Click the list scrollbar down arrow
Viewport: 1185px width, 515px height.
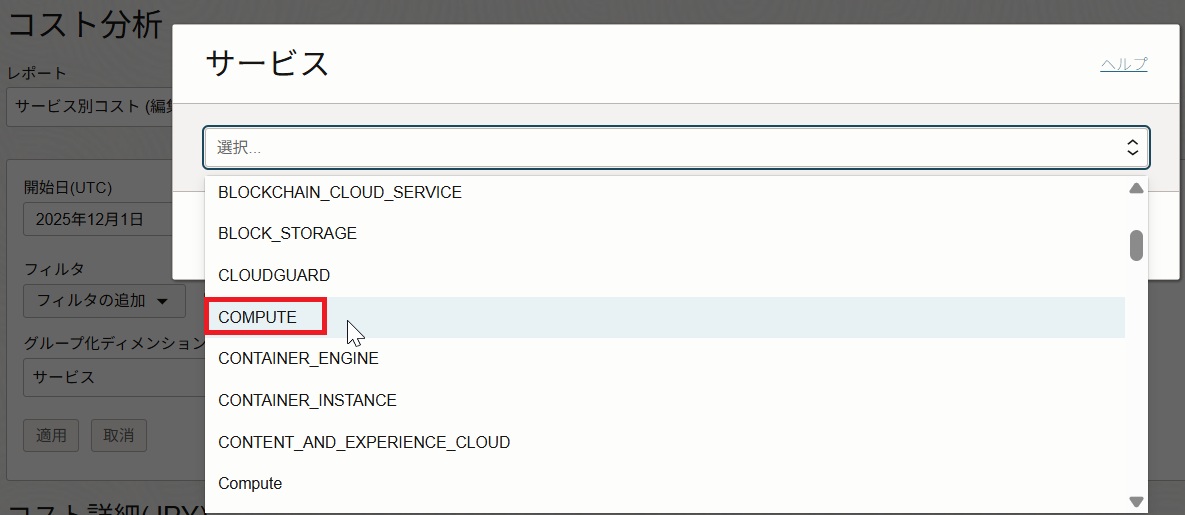(1136, 501)
